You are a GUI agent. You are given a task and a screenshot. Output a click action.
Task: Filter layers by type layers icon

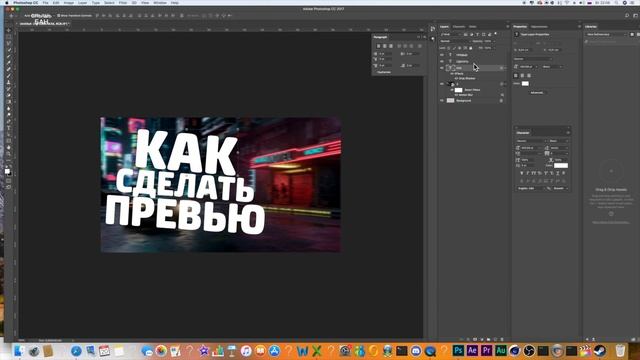(x=478, y=34)
